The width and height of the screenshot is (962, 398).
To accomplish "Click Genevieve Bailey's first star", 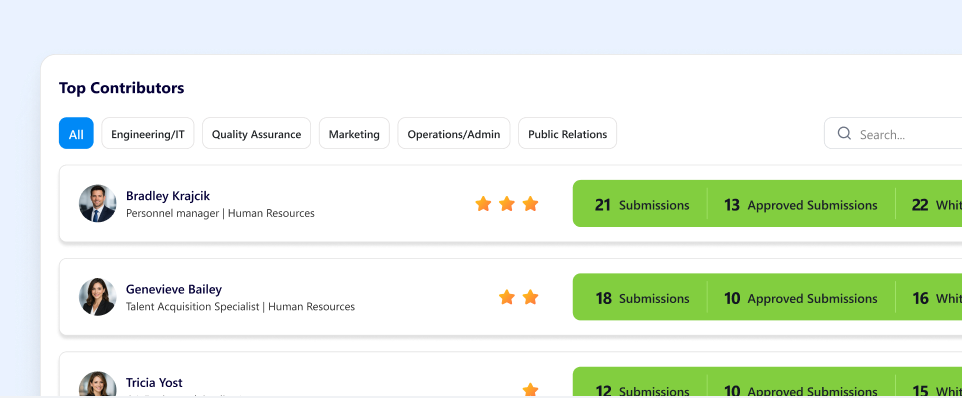I will pos(507,297).
